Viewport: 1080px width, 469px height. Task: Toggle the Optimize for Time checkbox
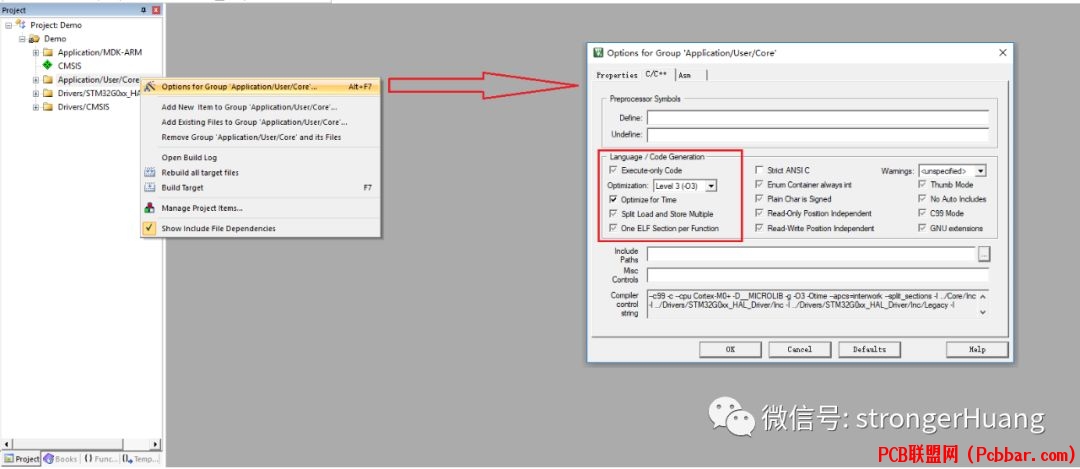[613, 199]
